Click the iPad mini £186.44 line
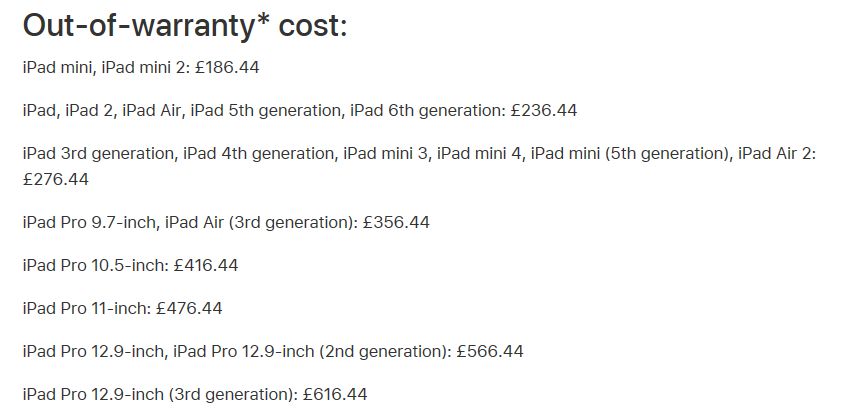 point(141,67)
